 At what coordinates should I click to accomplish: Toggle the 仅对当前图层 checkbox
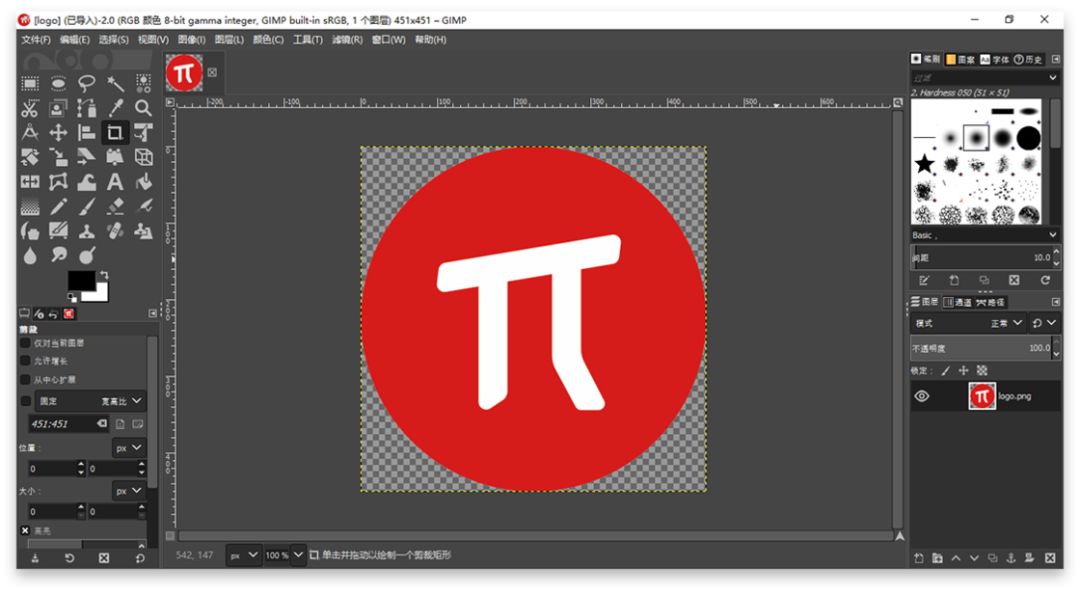(25, 342)
